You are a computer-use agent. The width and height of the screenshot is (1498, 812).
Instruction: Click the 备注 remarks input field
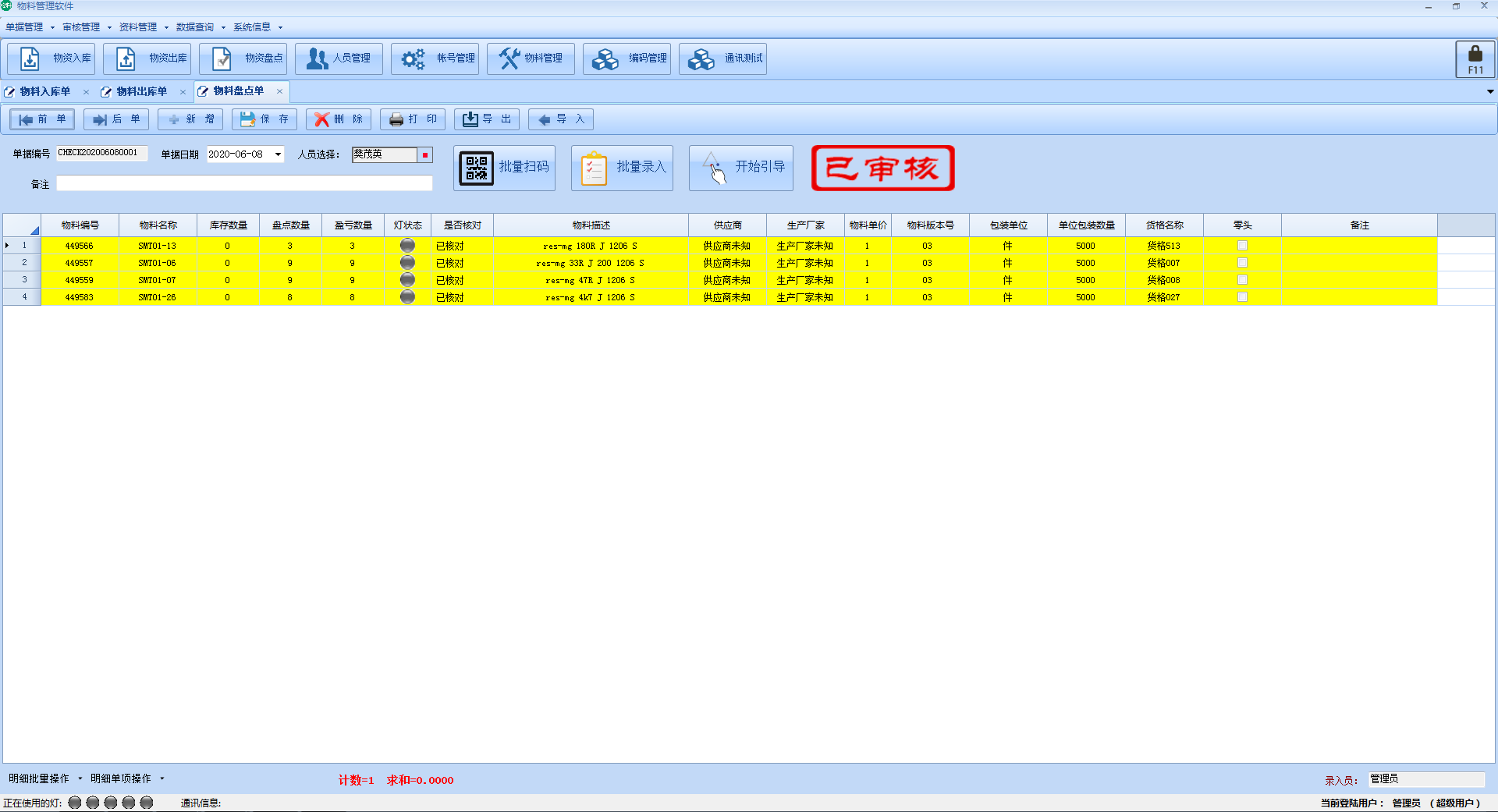tap(244, 184)
